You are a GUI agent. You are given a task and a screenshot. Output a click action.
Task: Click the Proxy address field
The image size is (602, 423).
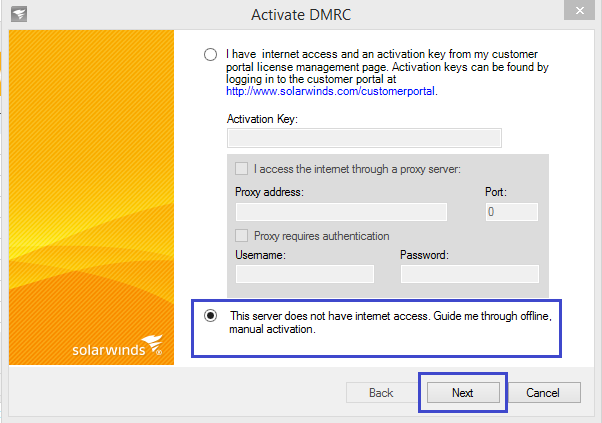click(341, 212)
